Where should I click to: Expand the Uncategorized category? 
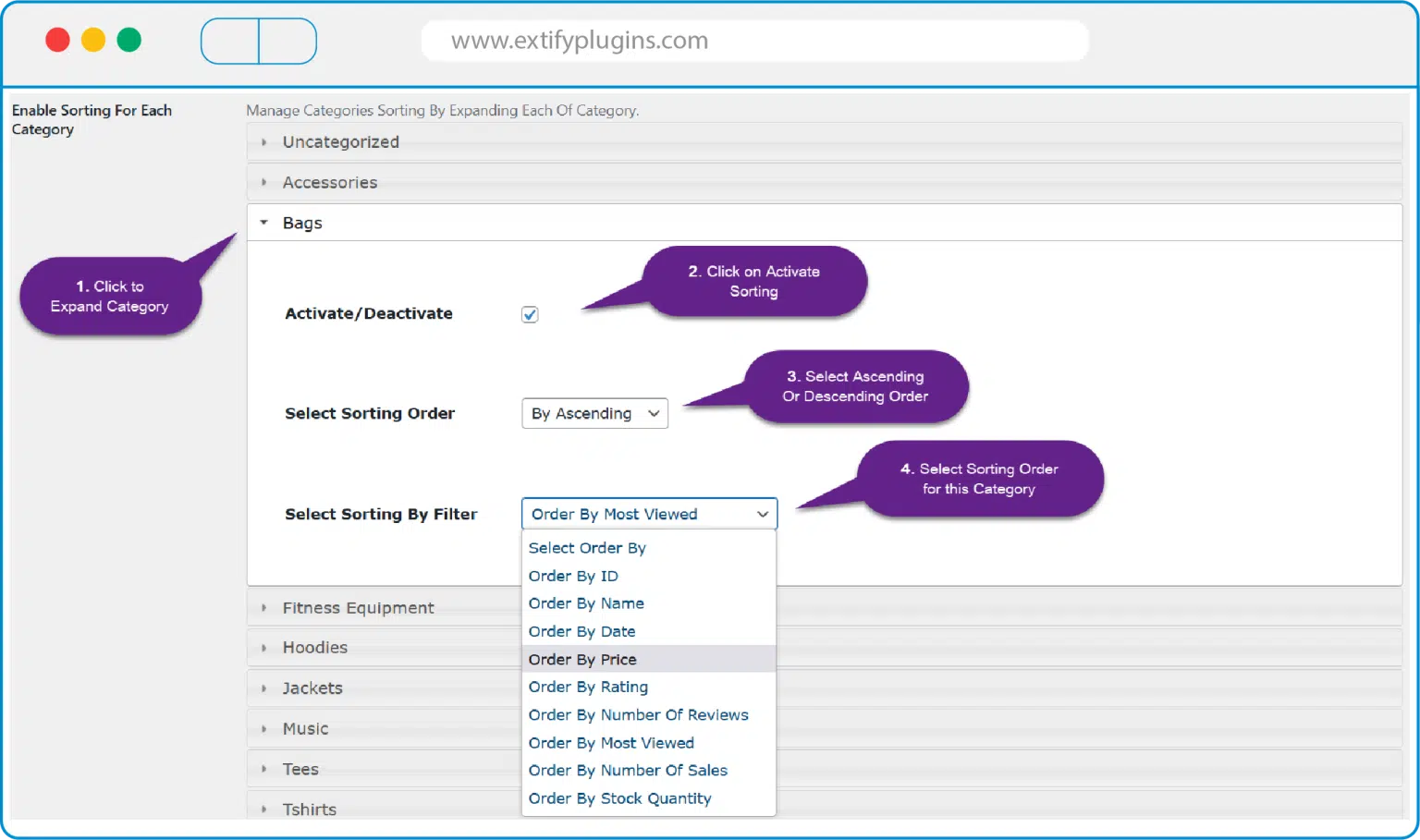coord(340,142)
